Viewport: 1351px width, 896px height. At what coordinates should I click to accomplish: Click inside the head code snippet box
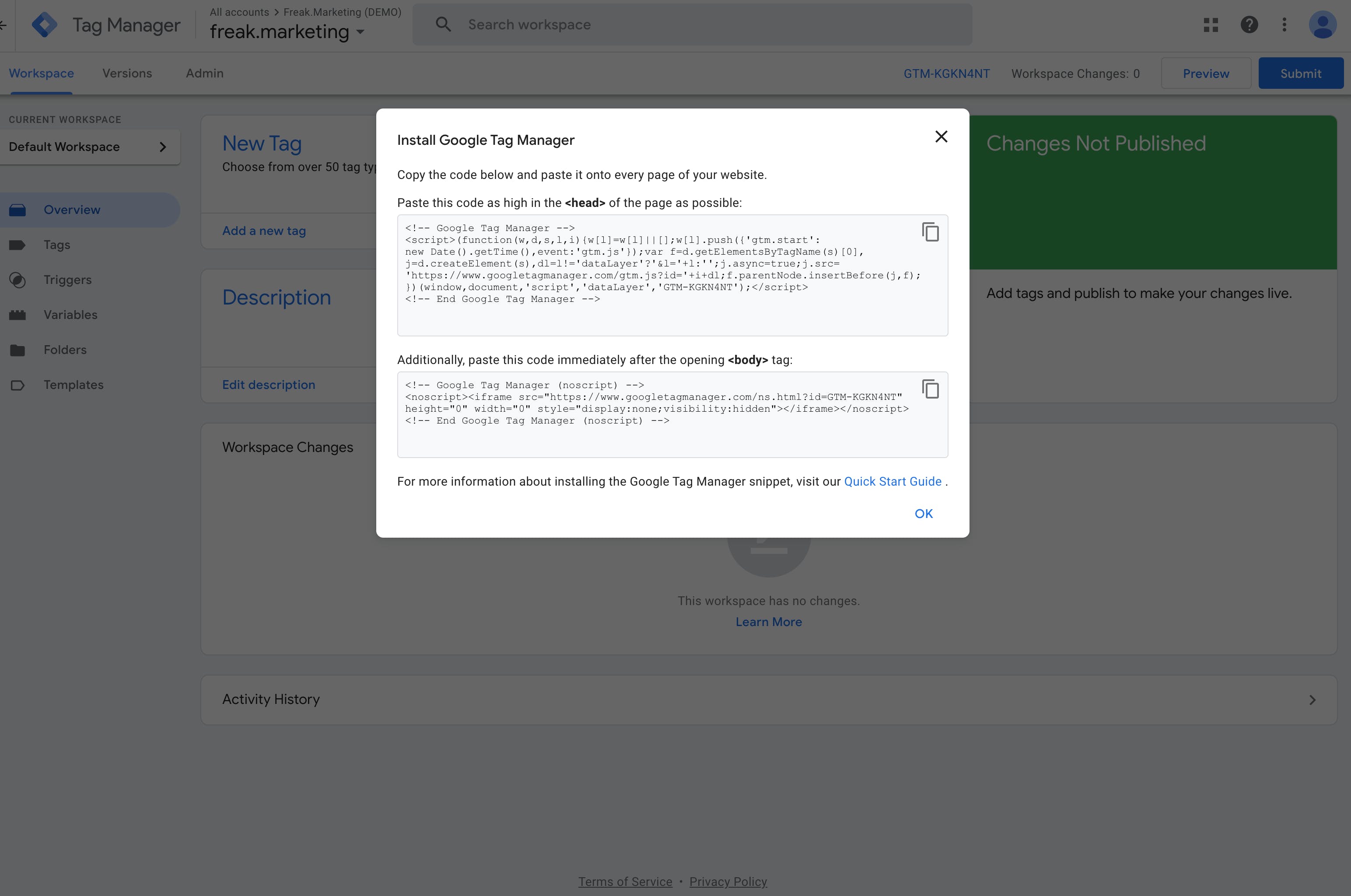pyautogui.click(x=672, y=276)
